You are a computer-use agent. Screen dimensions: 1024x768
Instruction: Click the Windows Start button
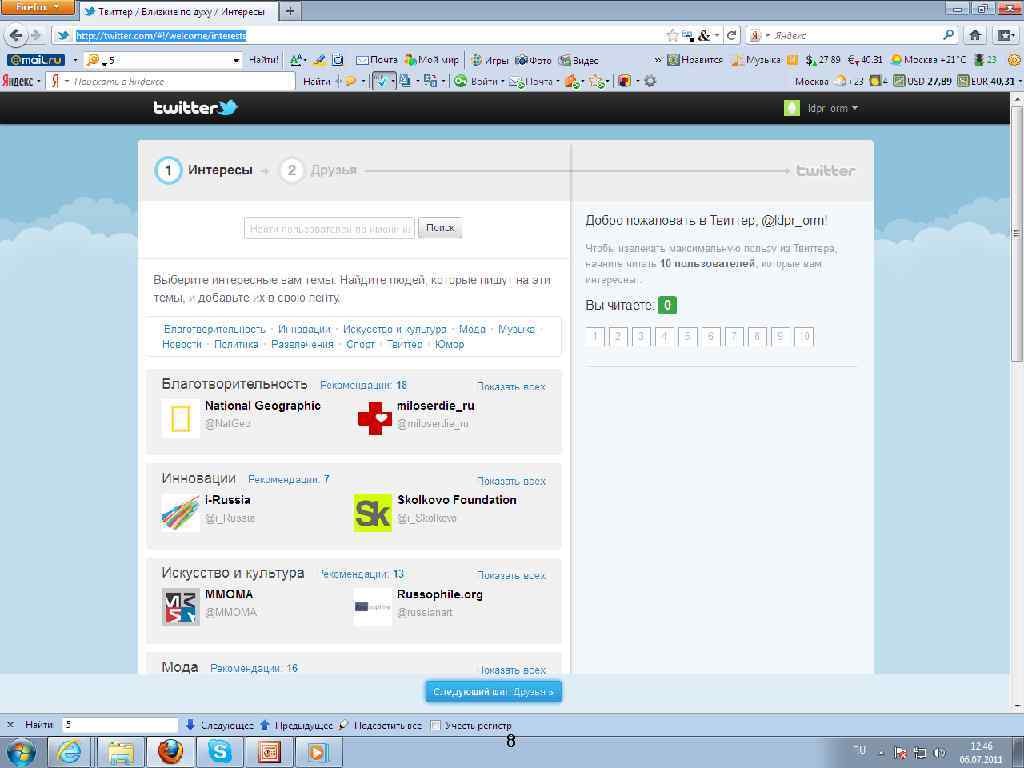(x=20, y=753)
